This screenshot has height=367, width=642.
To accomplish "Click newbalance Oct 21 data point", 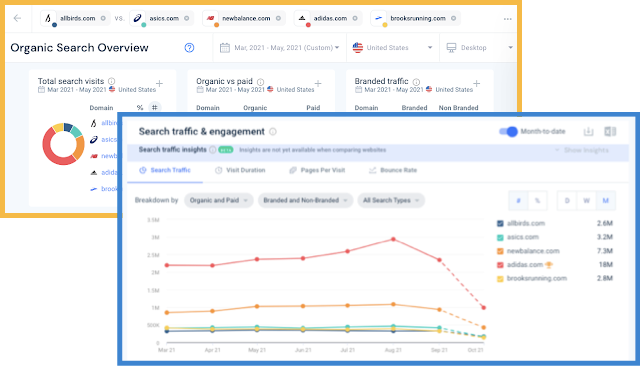I will coord(484,328).
